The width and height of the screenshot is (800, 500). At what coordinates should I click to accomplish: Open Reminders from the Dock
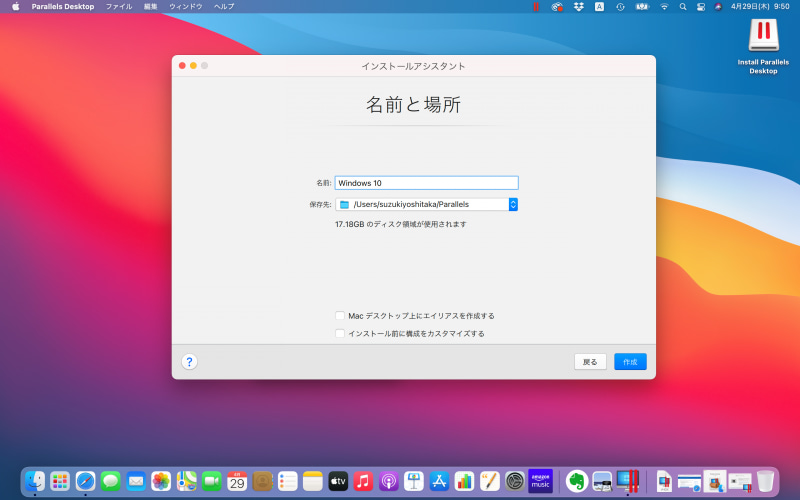click(x=287, y=481)
